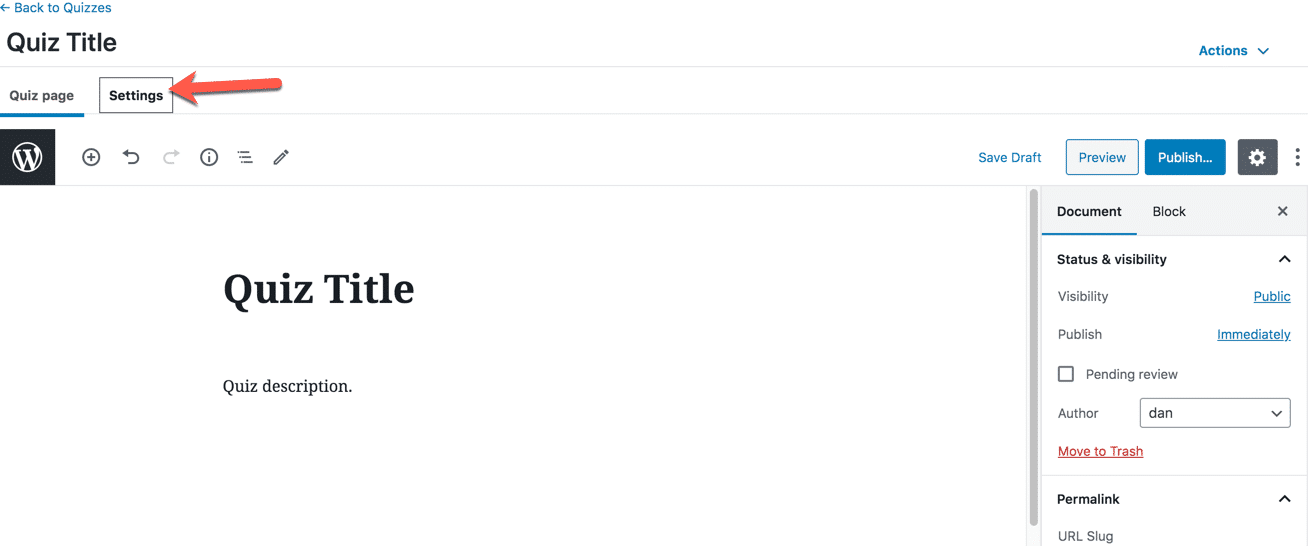This screenshot has height=546, width=1308.
Task: Open the Author dropdown showing dan
Action: [x=1215, y=413]
